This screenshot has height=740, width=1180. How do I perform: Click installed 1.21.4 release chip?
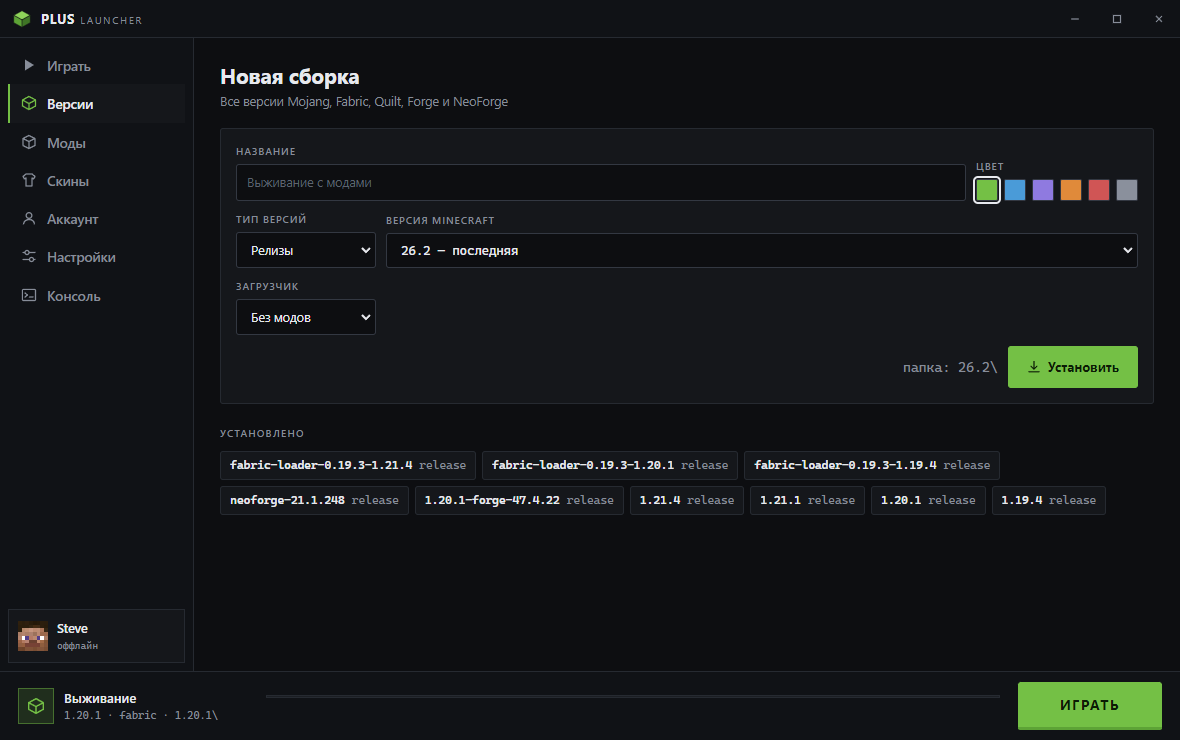[x=686, y=500]
